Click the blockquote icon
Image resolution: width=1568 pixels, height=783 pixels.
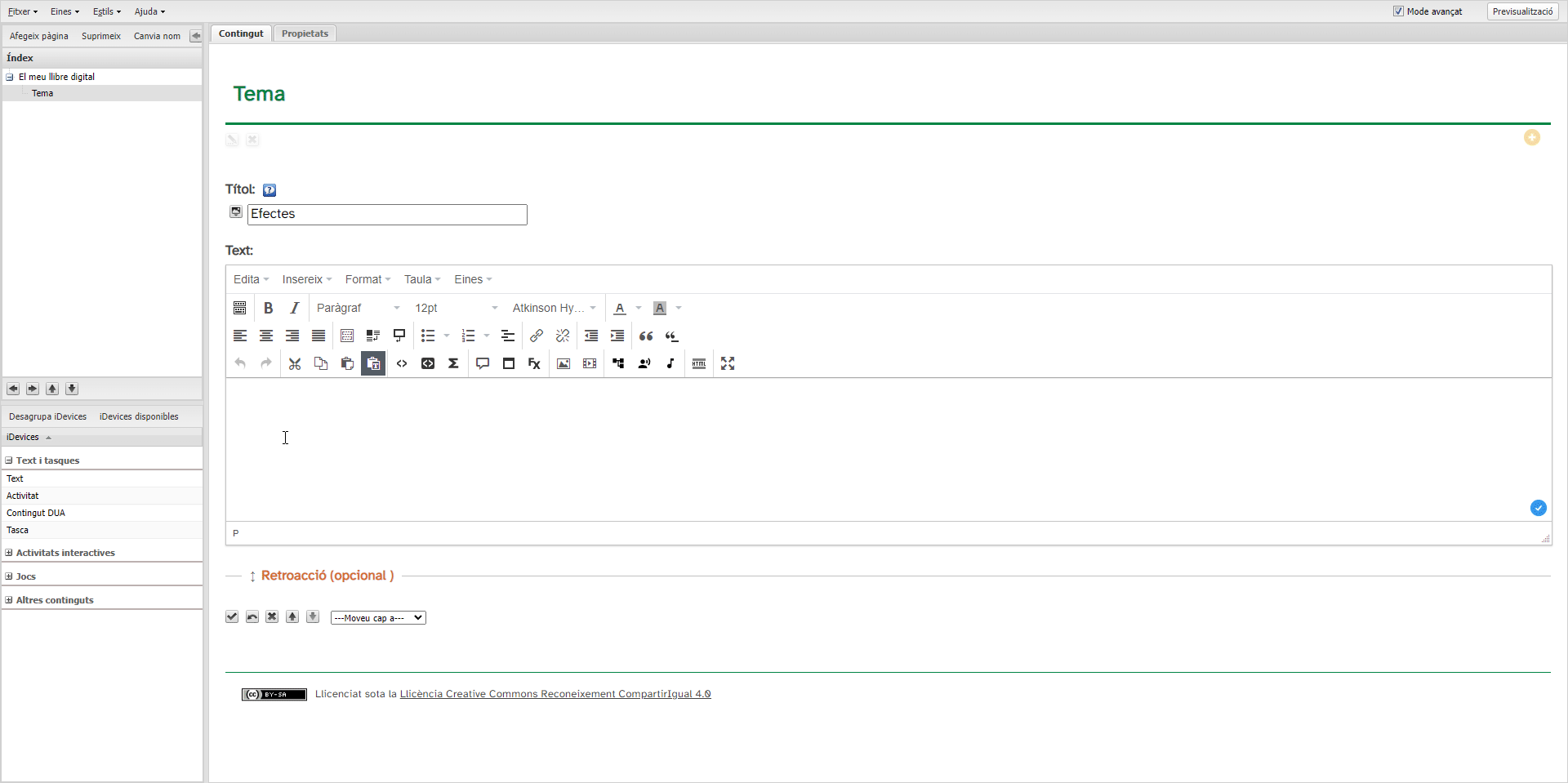point(646,336)
